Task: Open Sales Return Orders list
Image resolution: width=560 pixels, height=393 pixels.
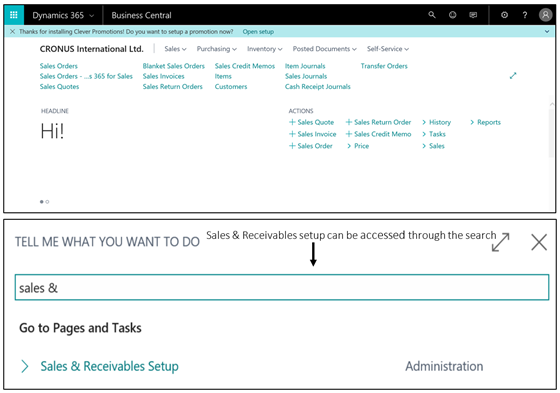Action: tap(172, 86)
